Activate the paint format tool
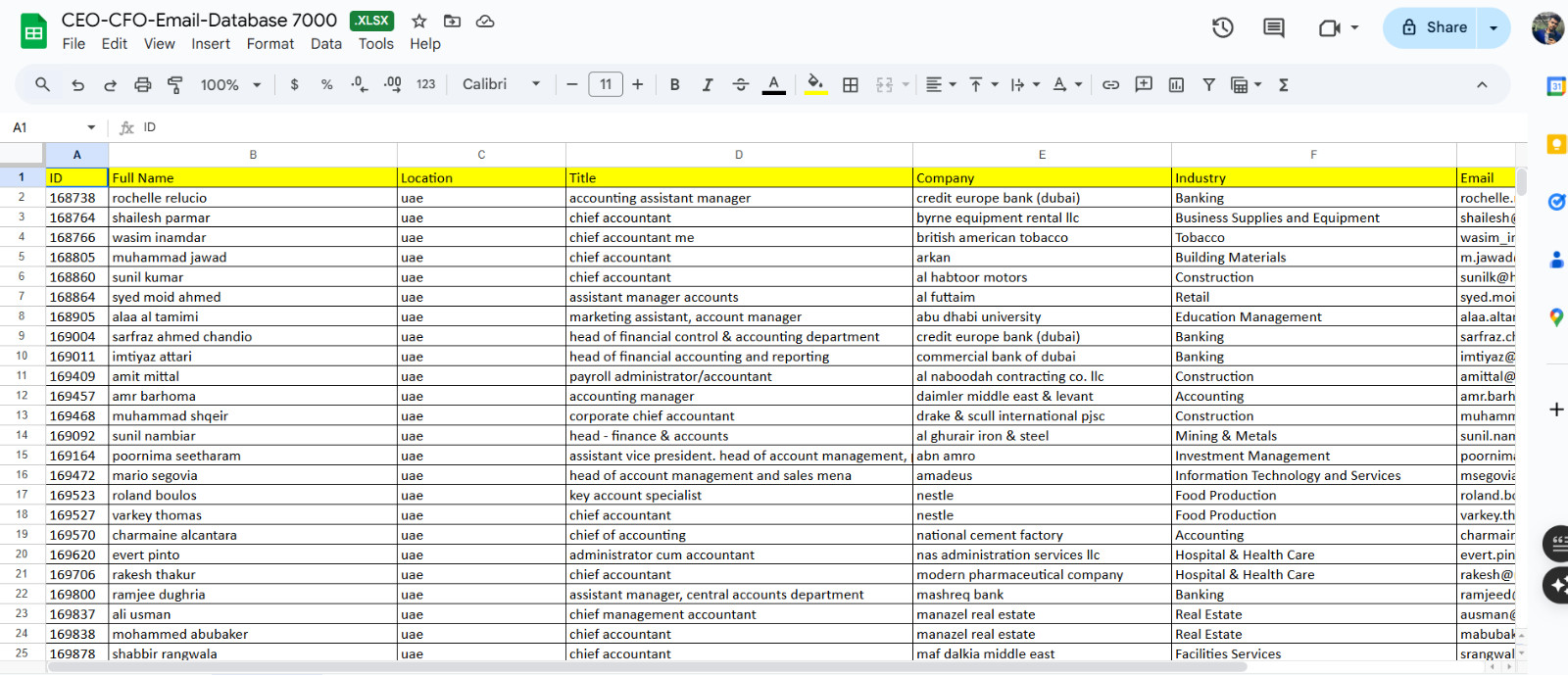The width and height of the screenshot is (1568, 675). pyautogui.click(x=175, y=85)
